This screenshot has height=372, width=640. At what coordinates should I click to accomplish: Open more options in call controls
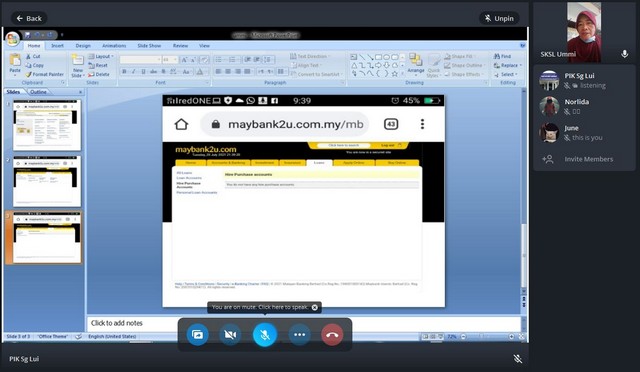point(299,335)
